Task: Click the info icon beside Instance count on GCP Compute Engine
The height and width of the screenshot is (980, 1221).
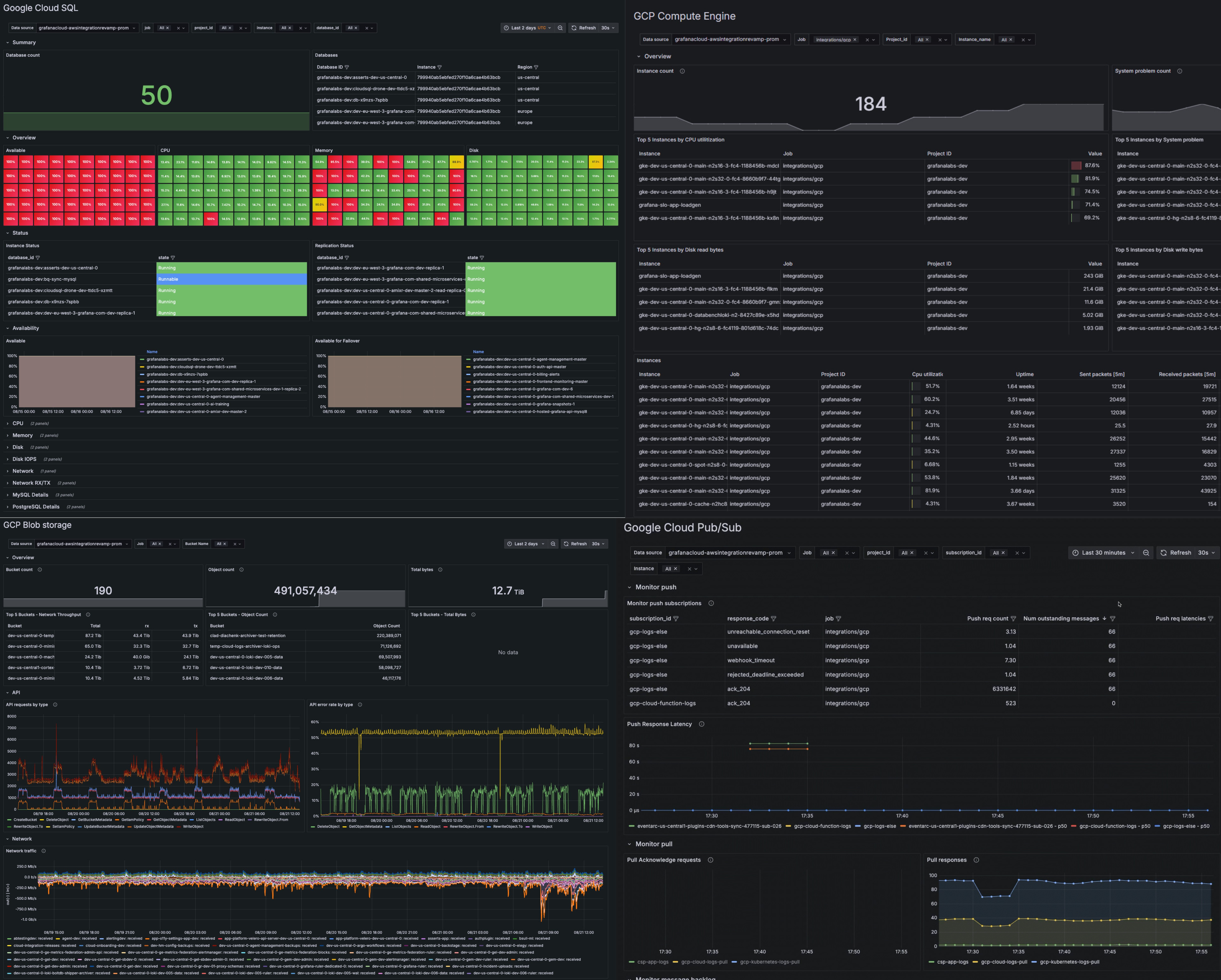Action: (x=683, y=71)
